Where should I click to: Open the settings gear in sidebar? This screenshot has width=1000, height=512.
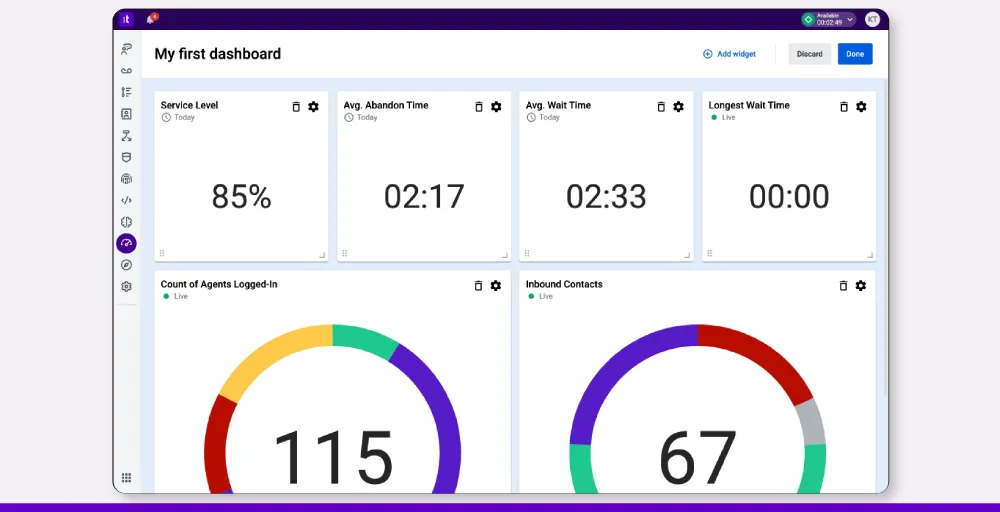click(126, 286)
